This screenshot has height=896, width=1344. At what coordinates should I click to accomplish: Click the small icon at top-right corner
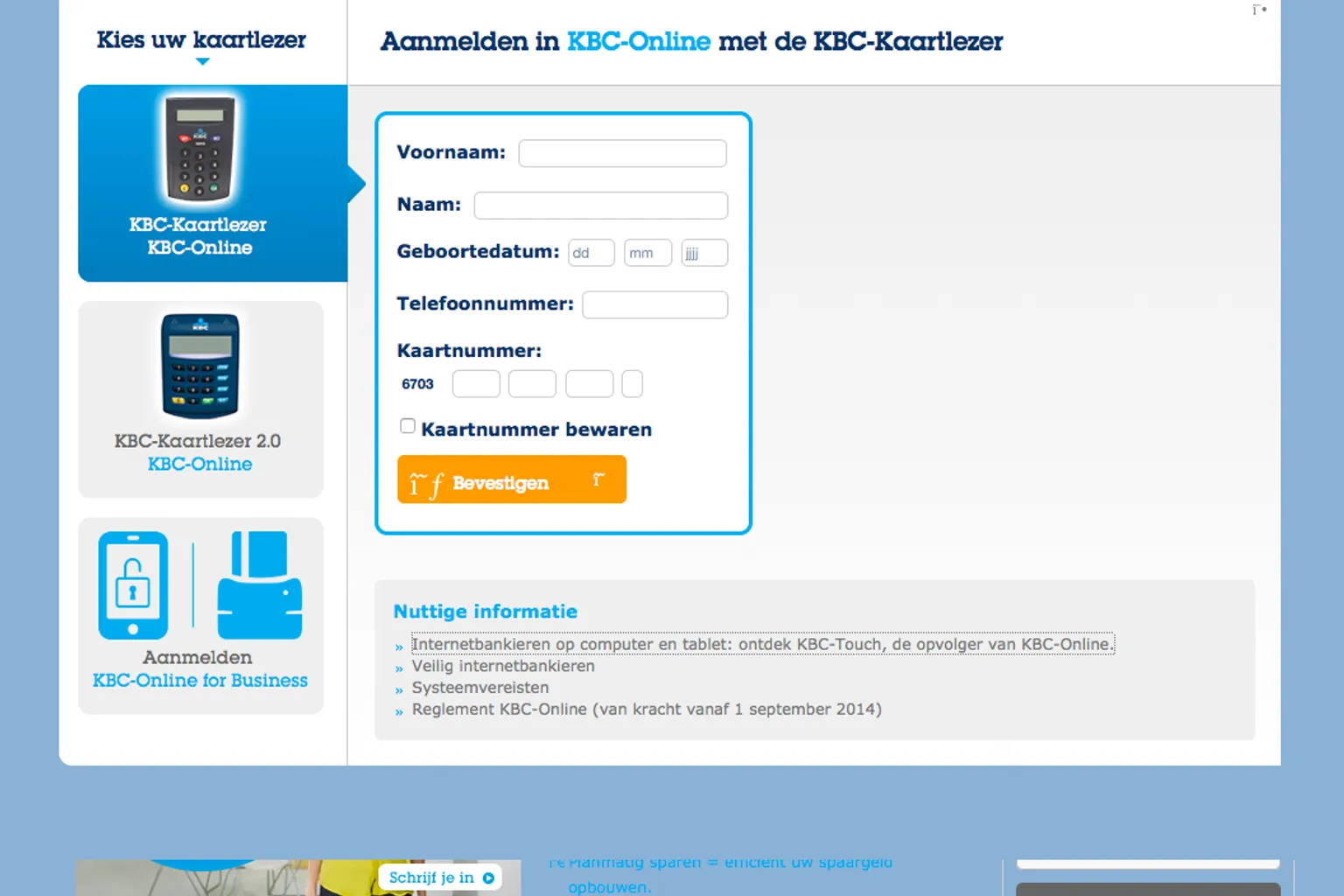1259,10
